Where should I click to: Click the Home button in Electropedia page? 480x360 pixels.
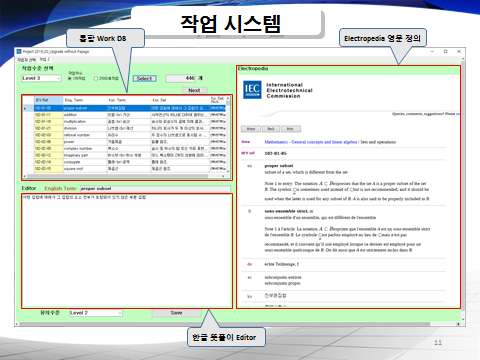[251, 129]
